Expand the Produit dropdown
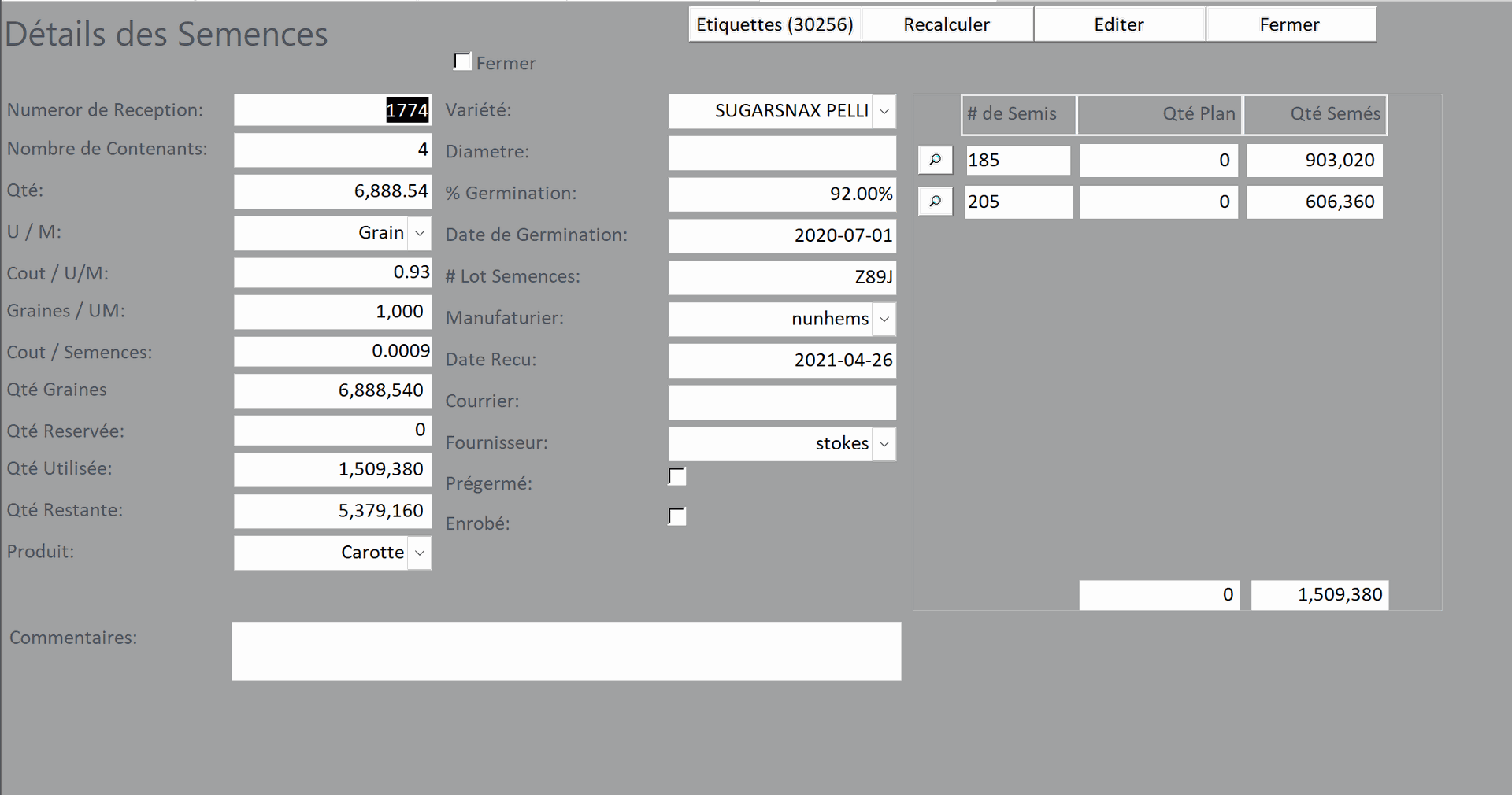Viewport: 1512px width, 795px height. [420, 553]
